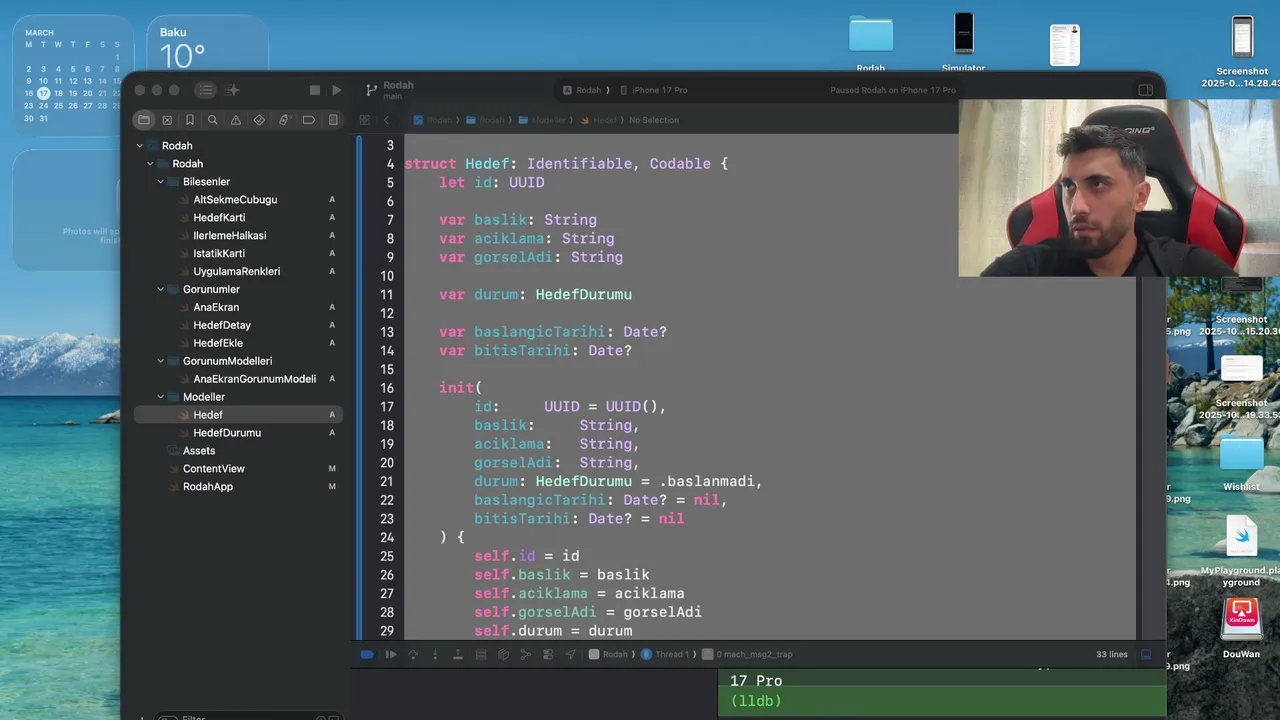Click the Step Over debug icon
1280x720 pixels.
tap(413, 654)
